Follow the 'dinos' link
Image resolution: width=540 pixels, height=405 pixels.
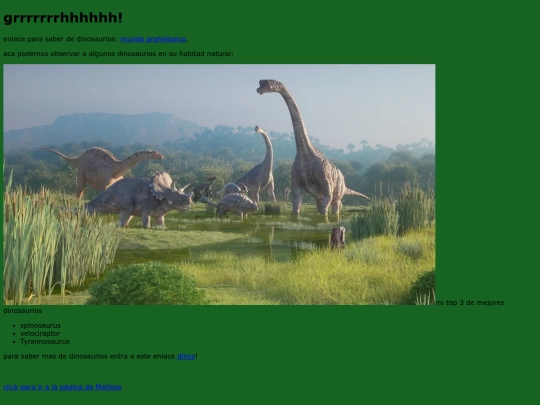tap(186, 356)
